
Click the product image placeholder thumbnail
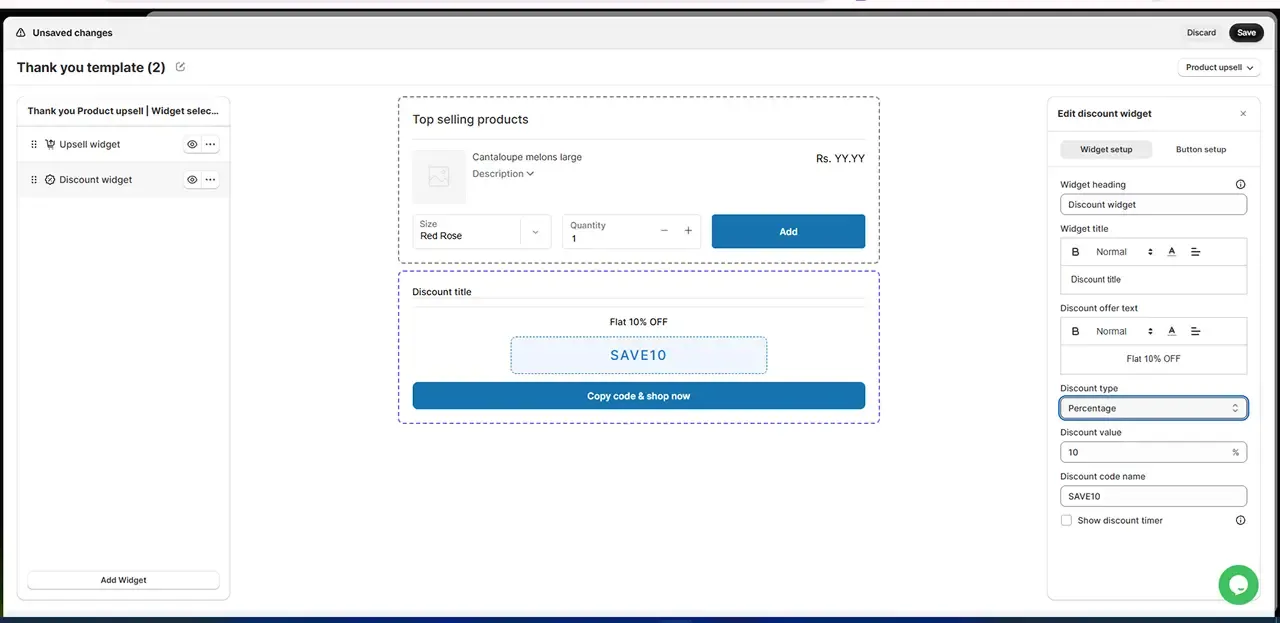pos(439,177)
